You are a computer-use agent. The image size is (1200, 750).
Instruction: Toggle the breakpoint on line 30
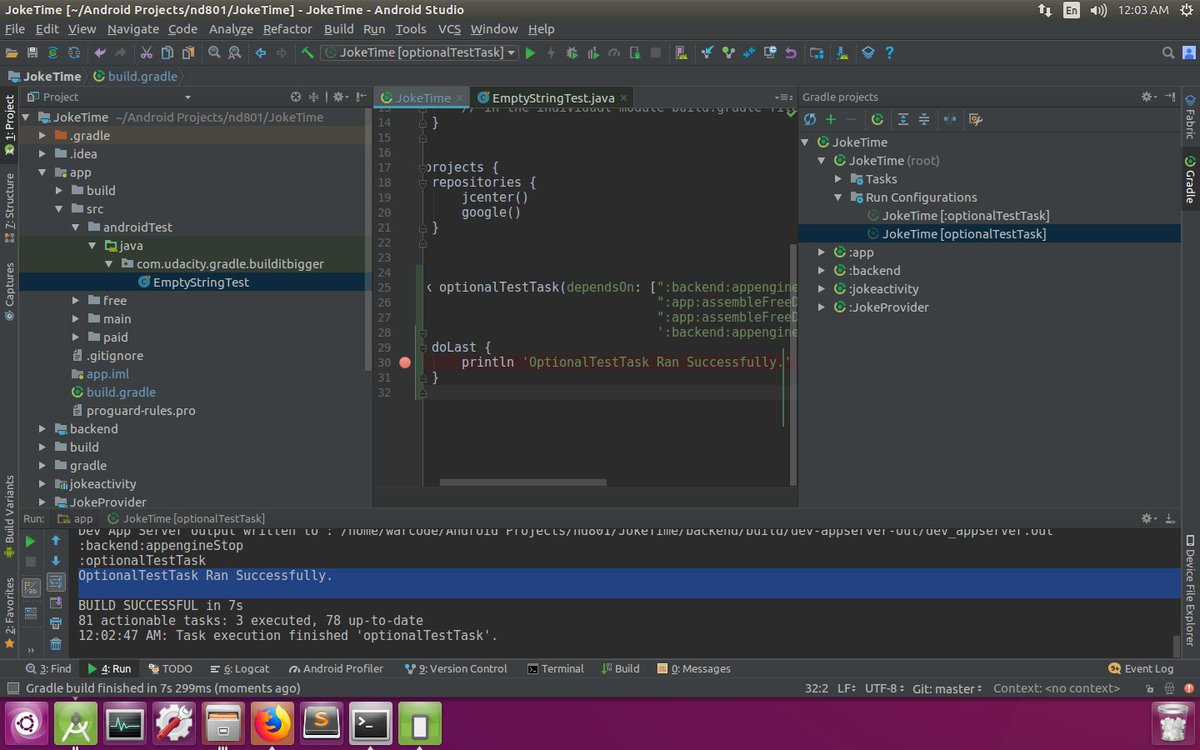click(x=404, y=362)
